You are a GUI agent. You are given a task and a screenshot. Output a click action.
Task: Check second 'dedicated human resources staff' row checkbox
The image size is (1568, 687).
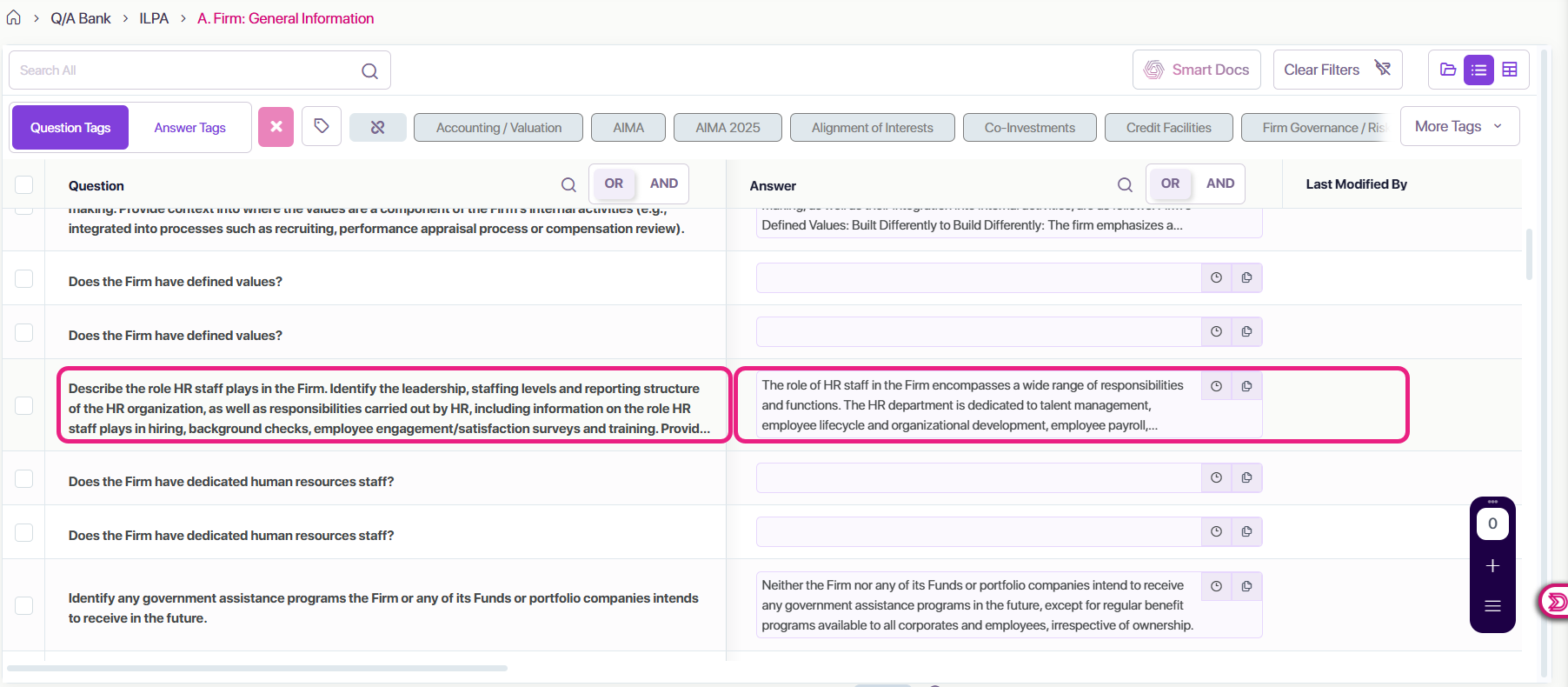(24, 532)
